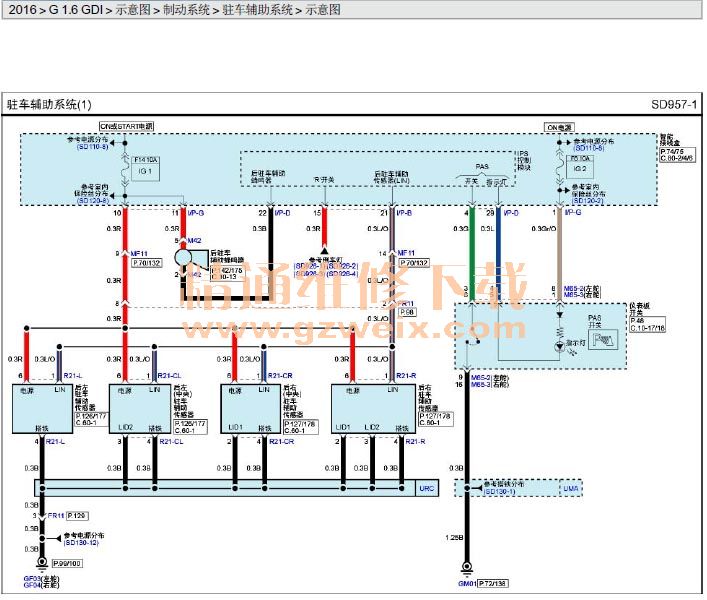707x600 pixels.
Task: Select the P.74/75 smart junction box reference
Action: coord(677,155)
